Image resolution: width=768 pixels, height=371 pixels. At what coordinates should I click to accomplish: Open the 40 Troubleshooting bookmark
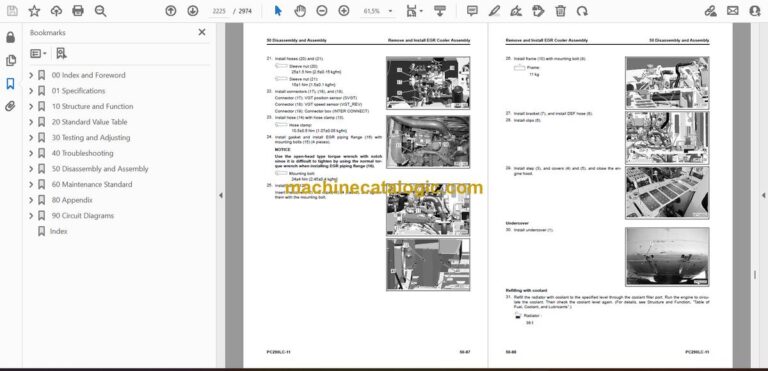pyautogui.click(x=82, y=153)
